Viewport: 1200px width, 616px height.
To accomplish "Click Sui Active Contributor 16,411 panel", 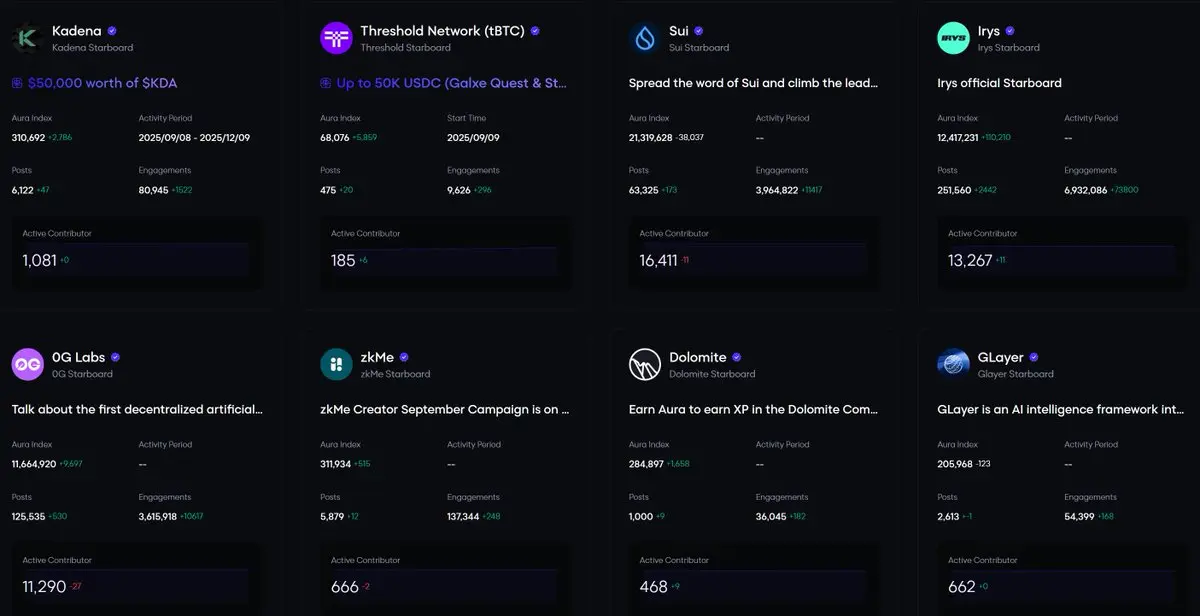I will tap(755, 253).
